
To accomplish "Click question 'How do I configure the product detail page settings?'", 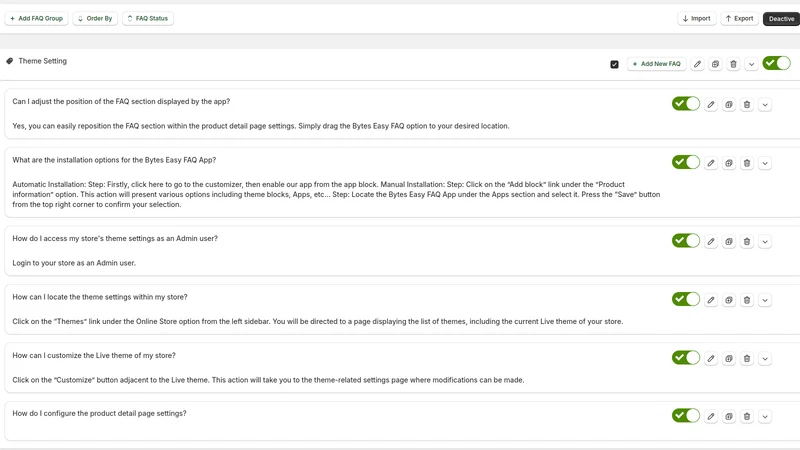I will [99, 413].
